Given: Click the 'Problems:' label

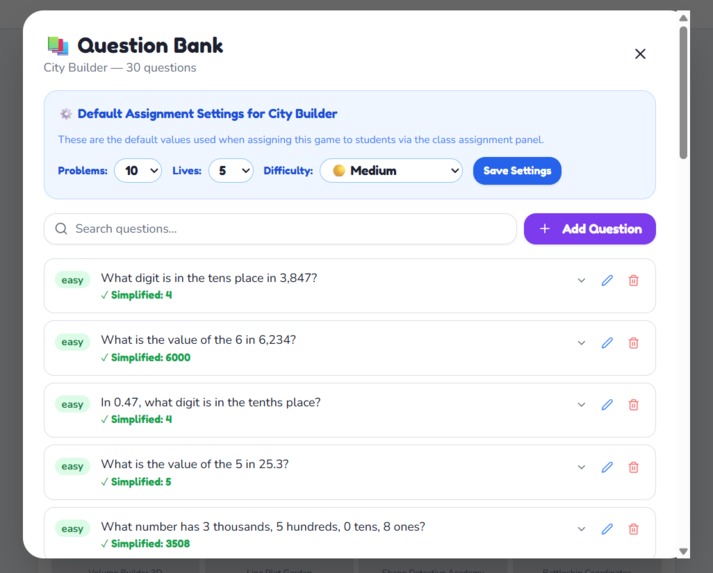Looking at the screenshot, I should pos(82,171).
